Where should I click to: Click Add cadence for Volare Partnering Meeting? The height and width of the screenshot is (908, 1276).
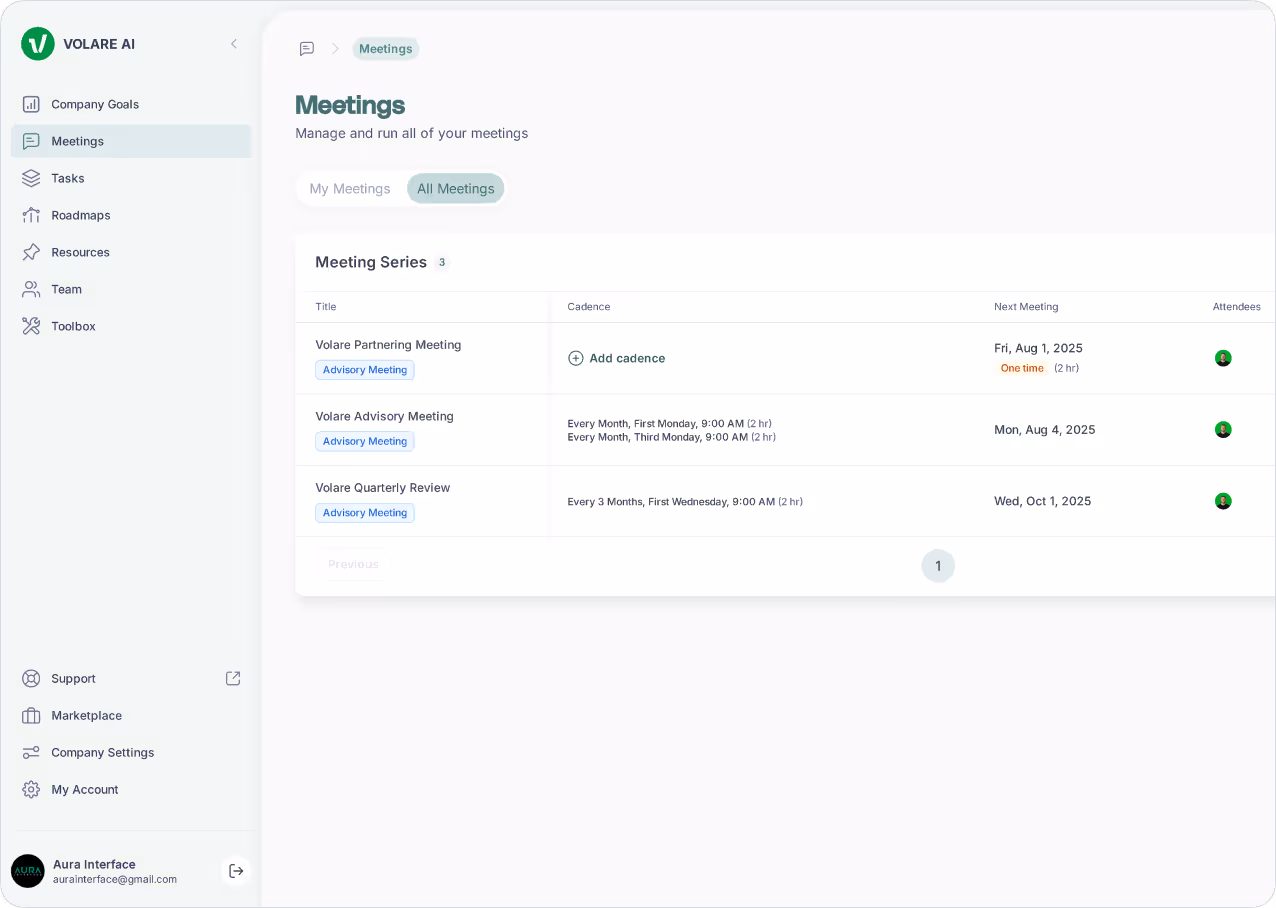pyautogui.click(x=616, y=357)
